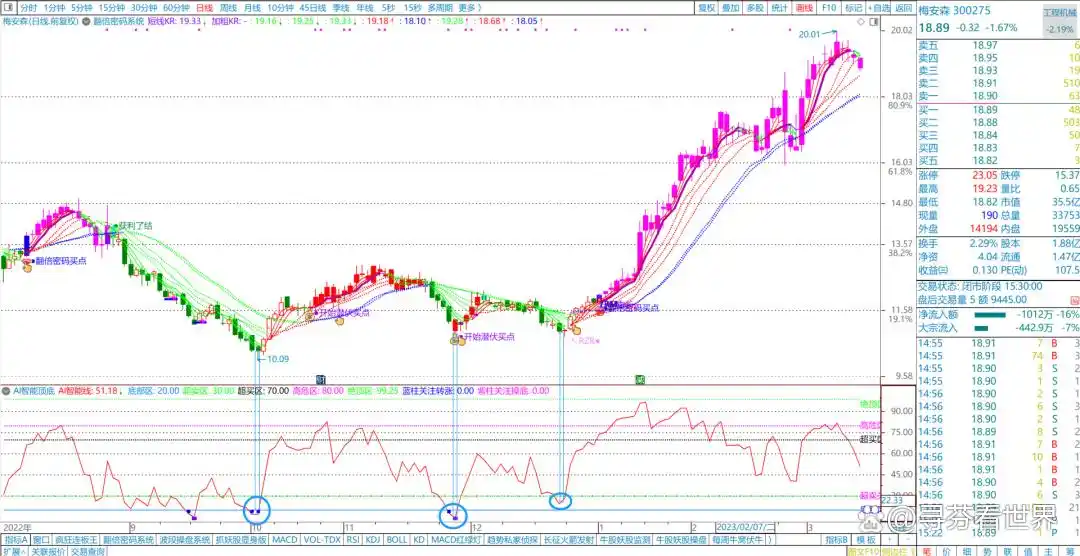The image size is (1080, 556).
Task: Select the MACD indicator tab
Action: point(284,539)
